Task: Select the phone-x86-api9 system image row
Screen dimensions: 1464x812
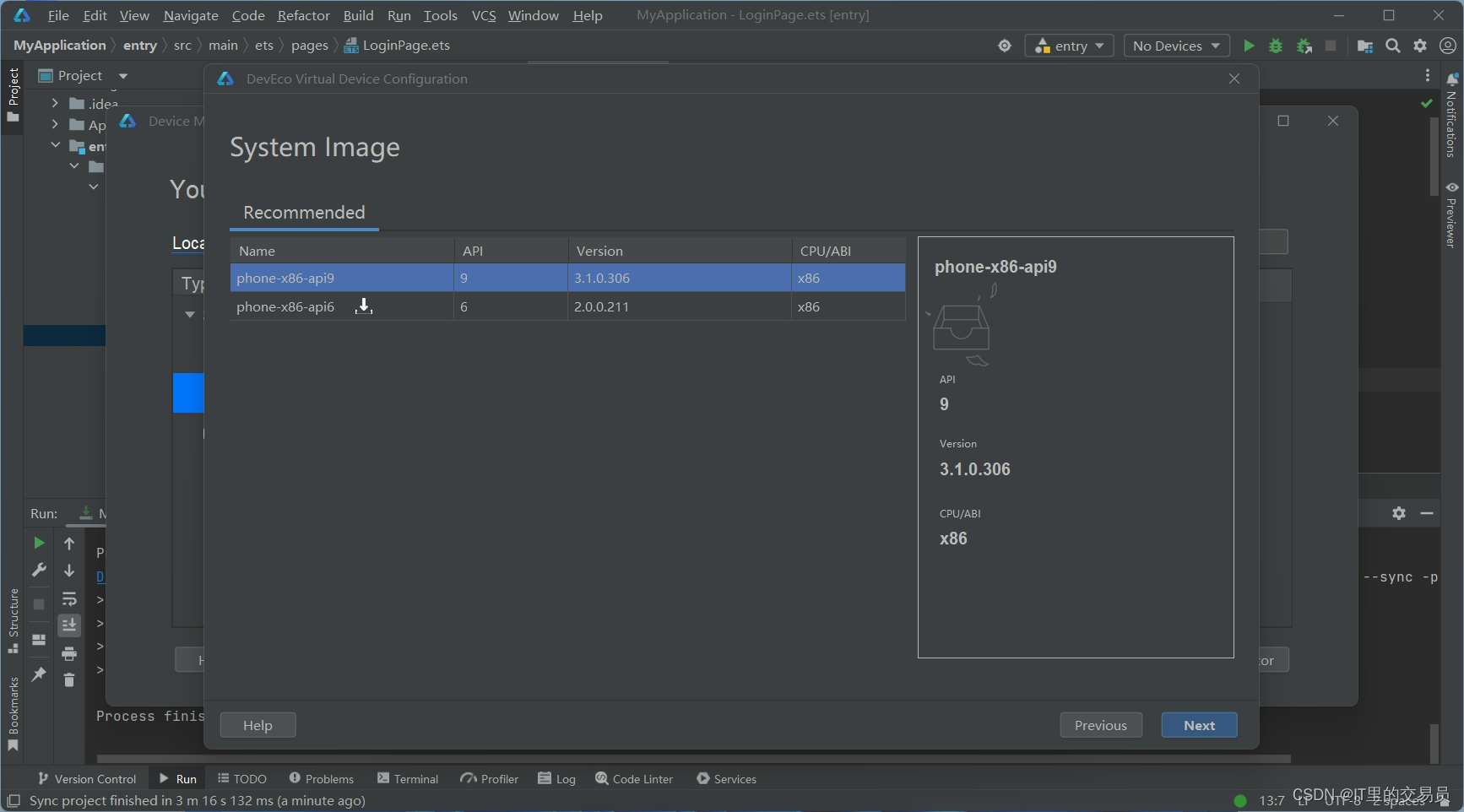Action: click(x=567, y=278)
